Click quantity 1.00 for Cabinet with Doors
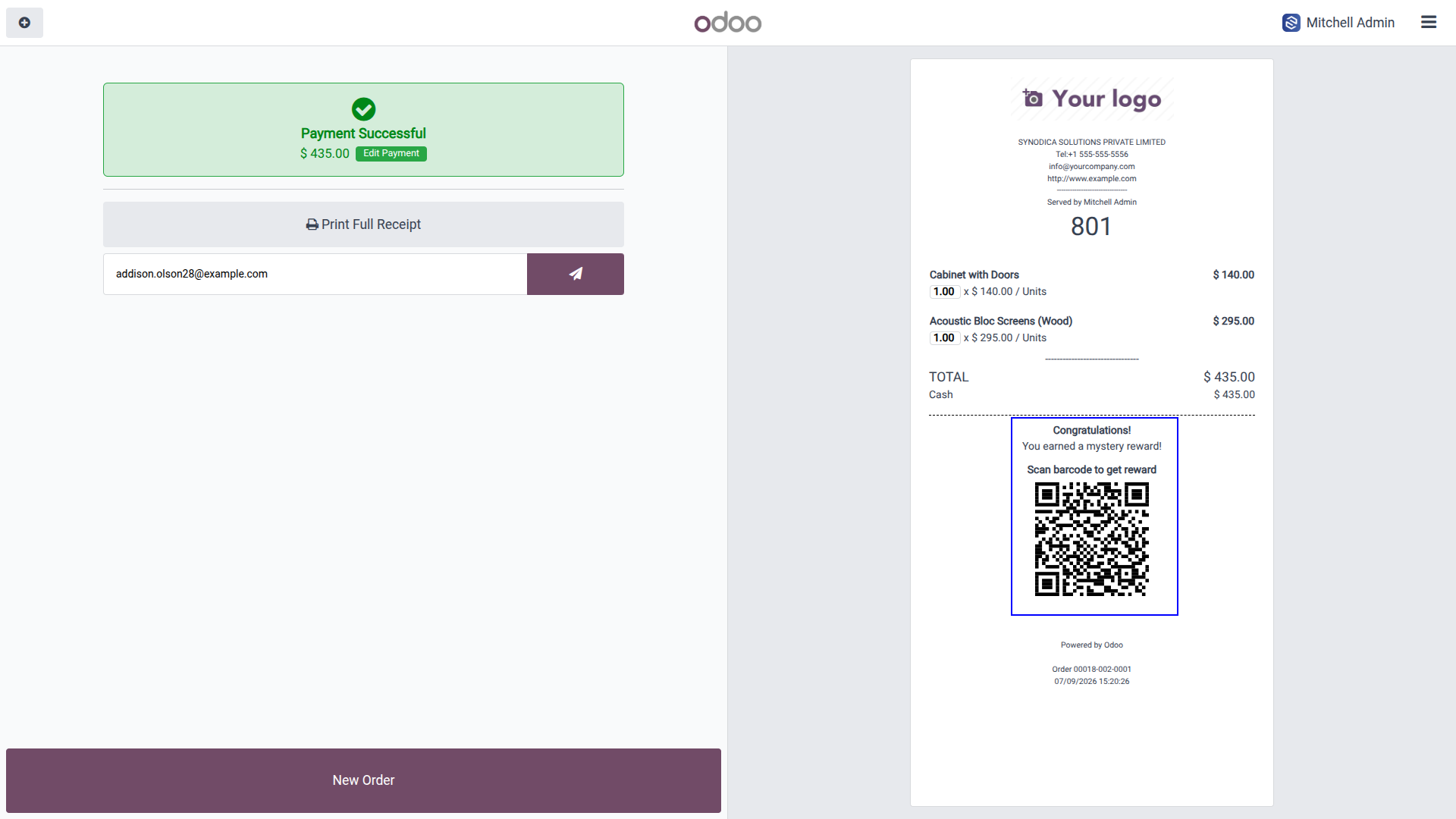The image size is (1456, 819). point(944,292)
